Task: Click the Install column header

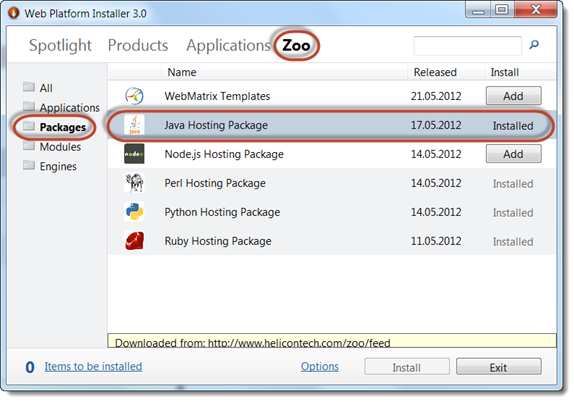Action: point(504,72)
